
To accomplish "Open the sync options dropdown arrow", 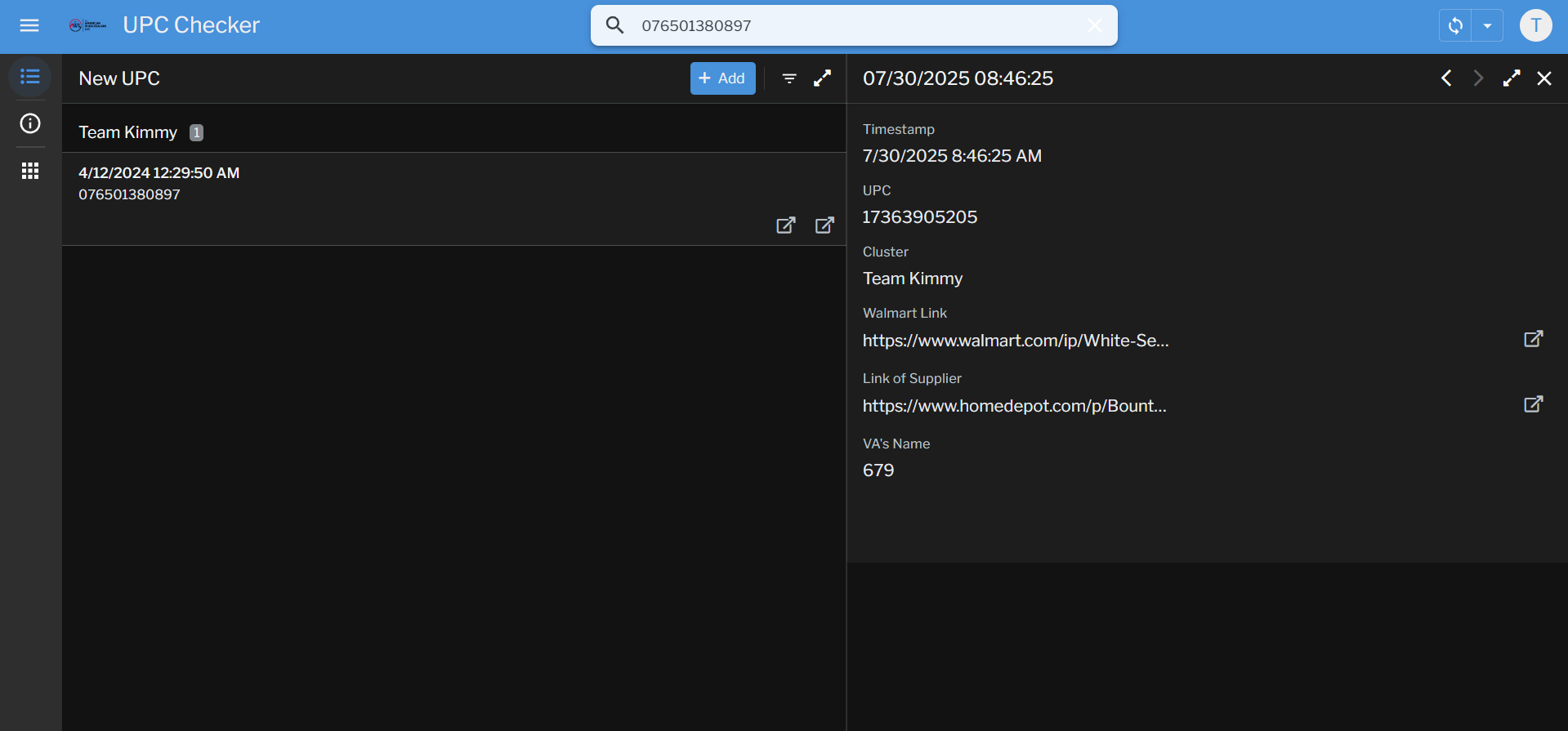I will point(1487,25).
